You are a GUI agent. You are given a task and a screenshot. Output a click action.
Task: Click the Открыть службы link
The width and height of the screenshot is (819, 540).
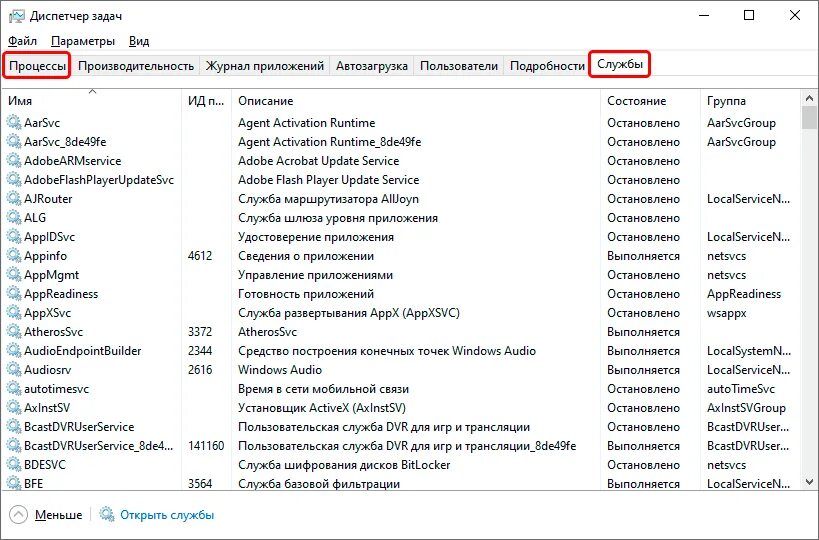pos(167,515)
